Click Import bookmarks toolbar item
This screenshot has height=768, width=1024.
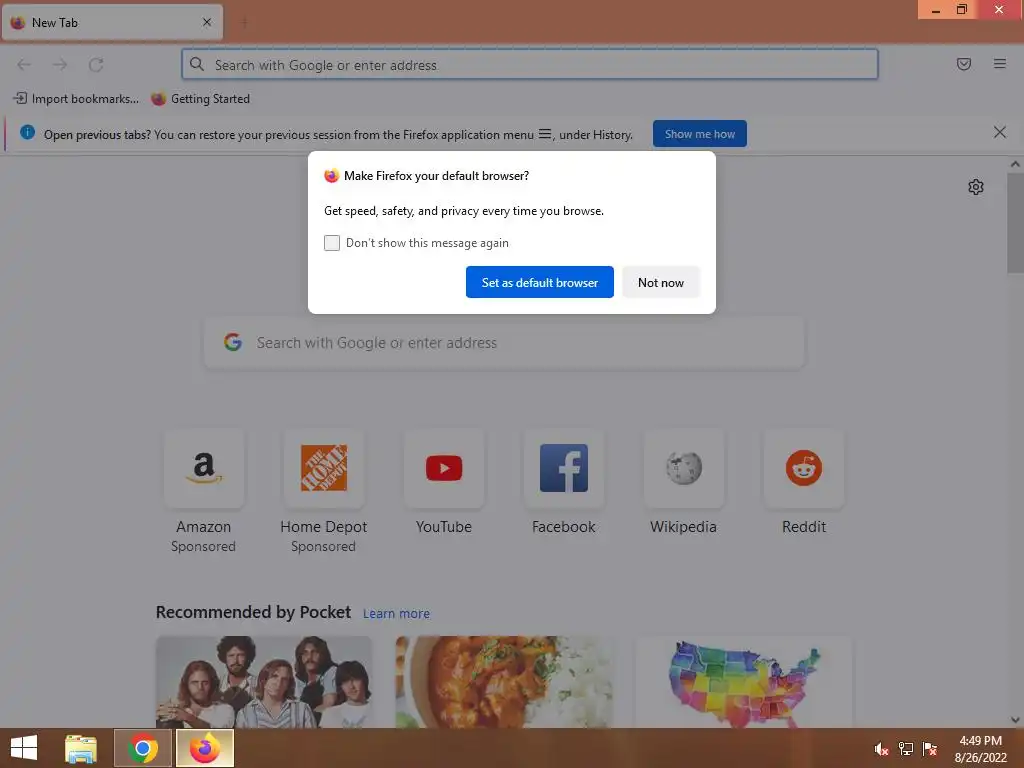pos(76,99)
